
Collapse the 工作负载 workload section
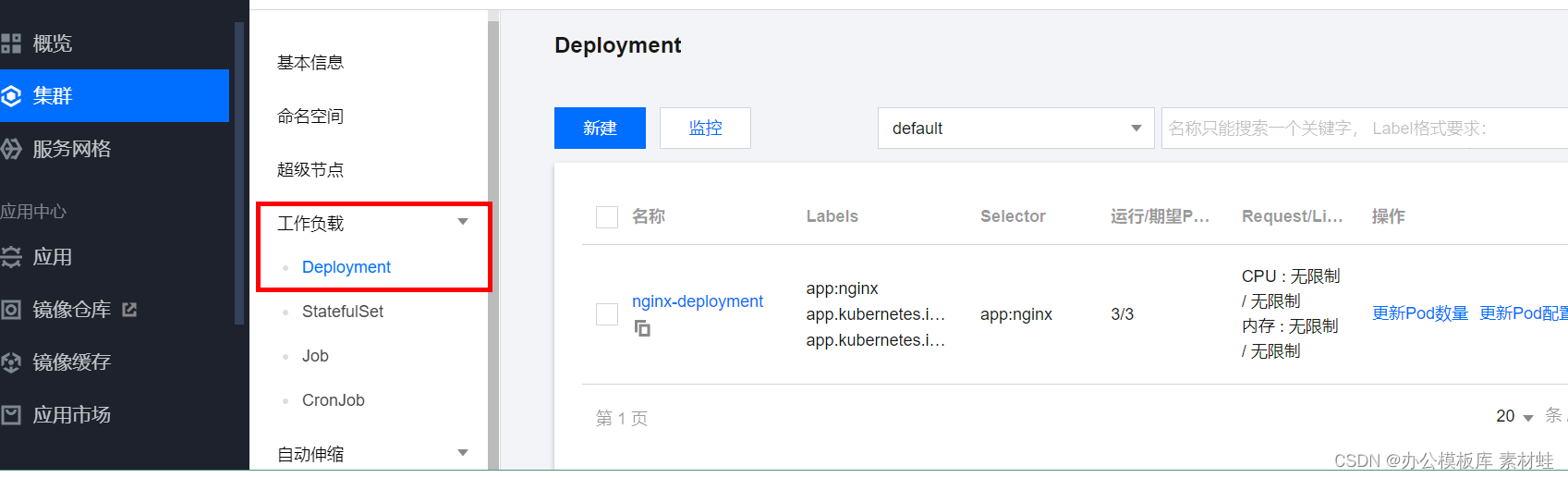click(x=463, y=222)
